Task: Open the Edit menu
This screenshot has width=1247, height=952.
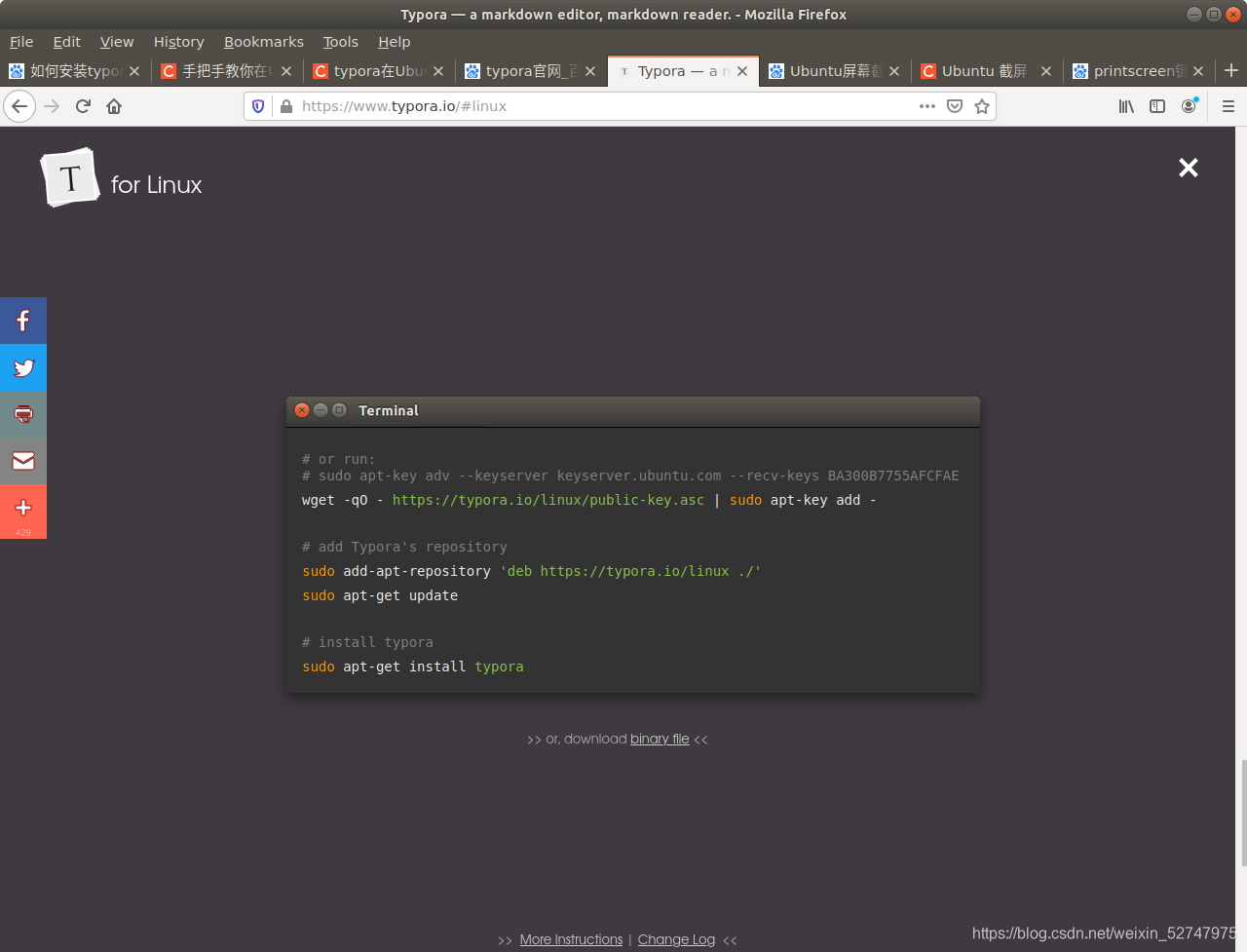Action: 66,42
